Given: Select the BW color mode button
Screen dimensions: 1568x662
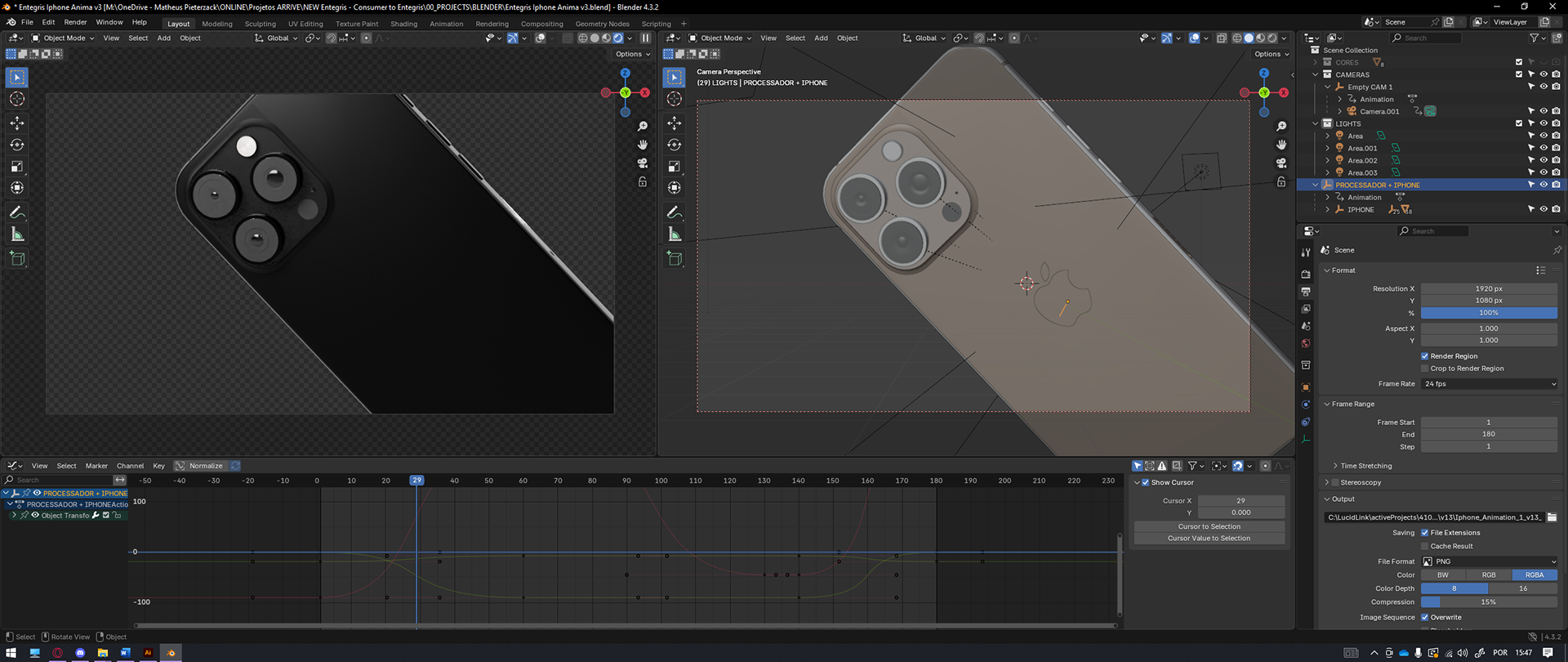Looking at the screenshot, I should [1443, 575].
